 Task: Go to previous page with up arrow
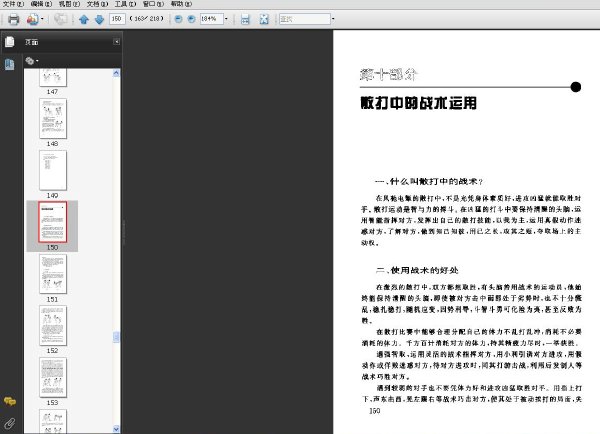(x=84, y=19)
